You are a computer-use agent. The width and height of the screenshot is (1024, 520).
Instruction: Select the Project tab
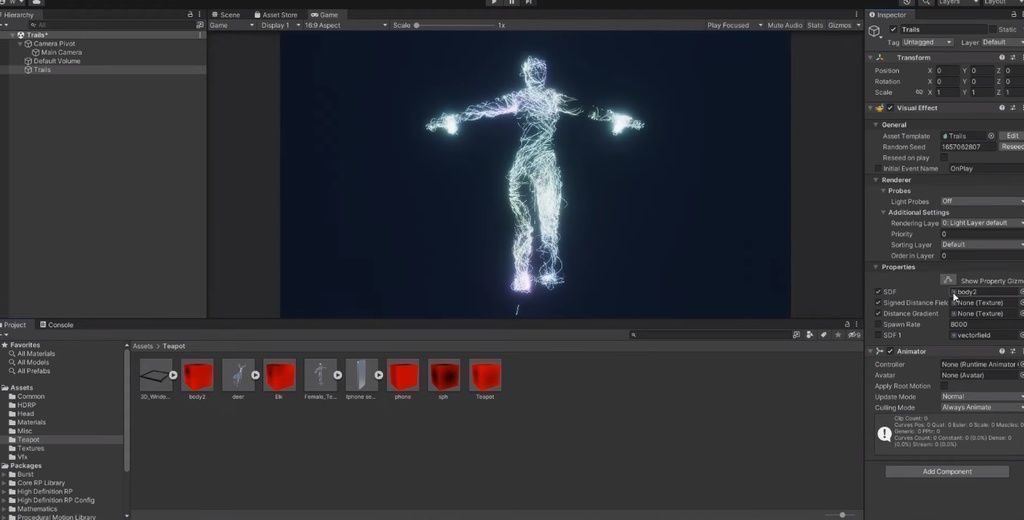coord(15,325)
